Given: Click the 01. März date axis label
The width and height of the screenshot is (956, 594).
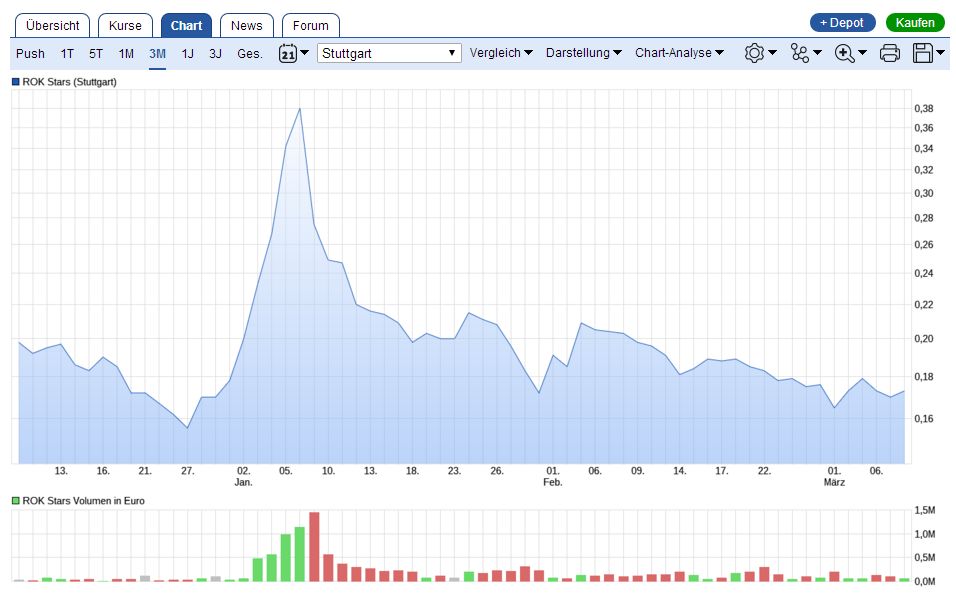Looking at the screenshot, I should point(834,476).
